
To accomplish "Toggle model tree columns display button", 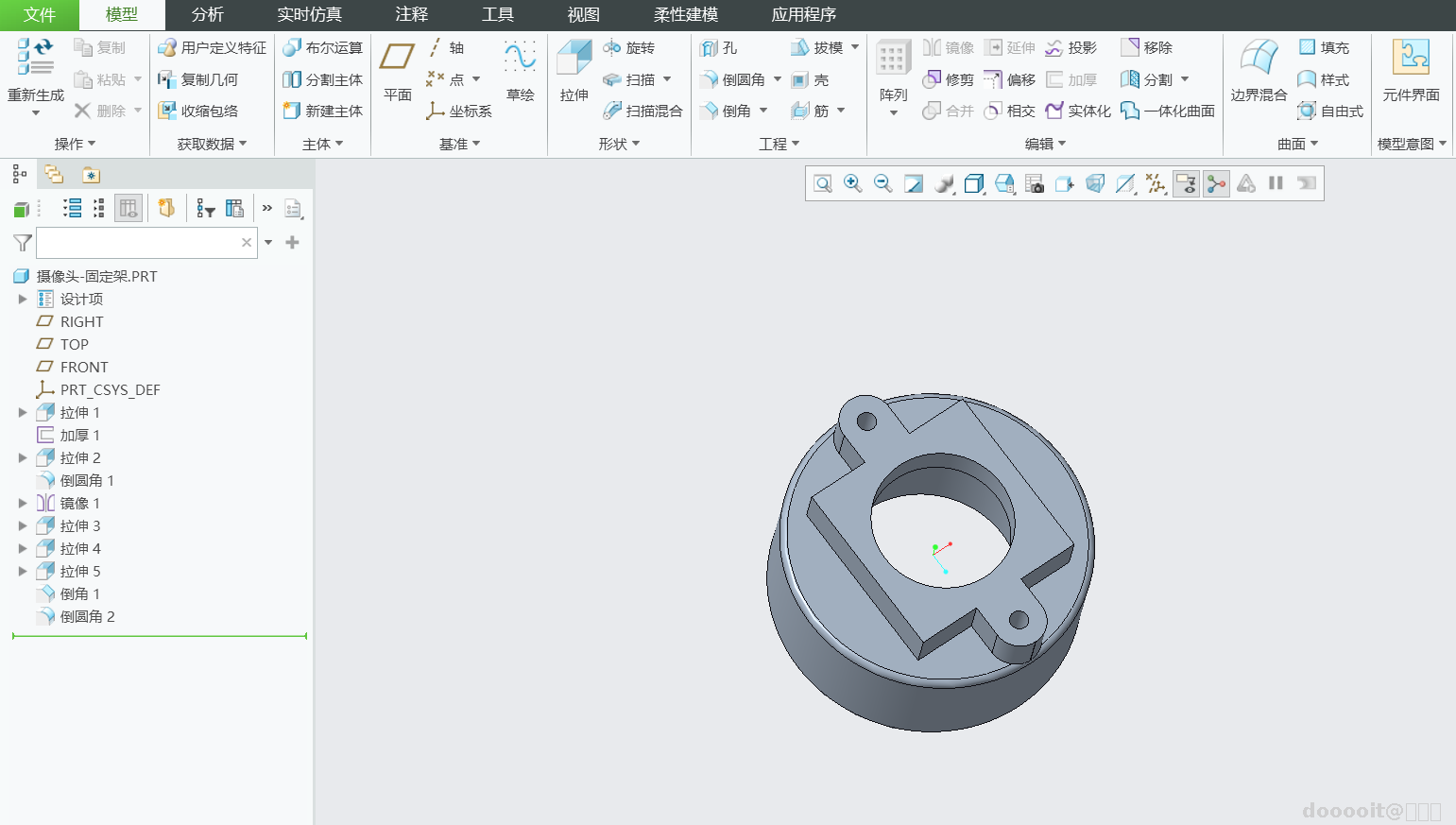I will click(x=128, y=209).
